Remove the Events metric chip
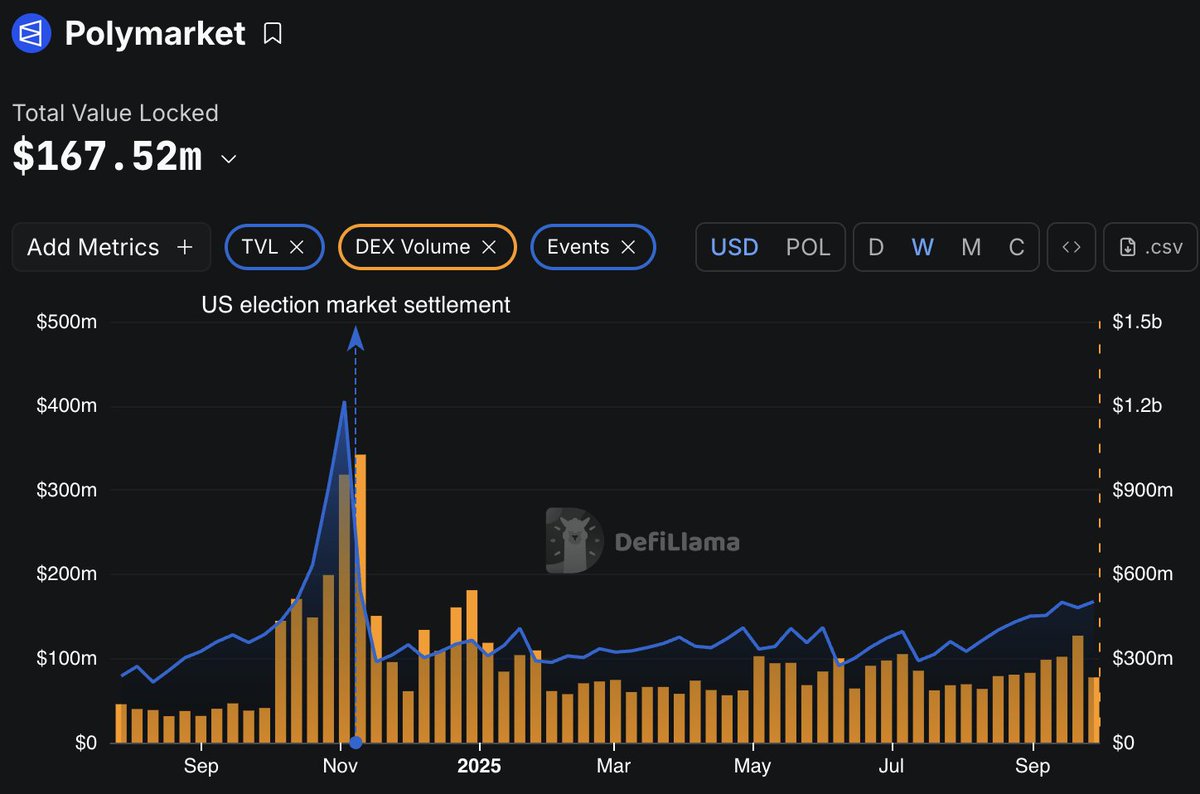 628,247
